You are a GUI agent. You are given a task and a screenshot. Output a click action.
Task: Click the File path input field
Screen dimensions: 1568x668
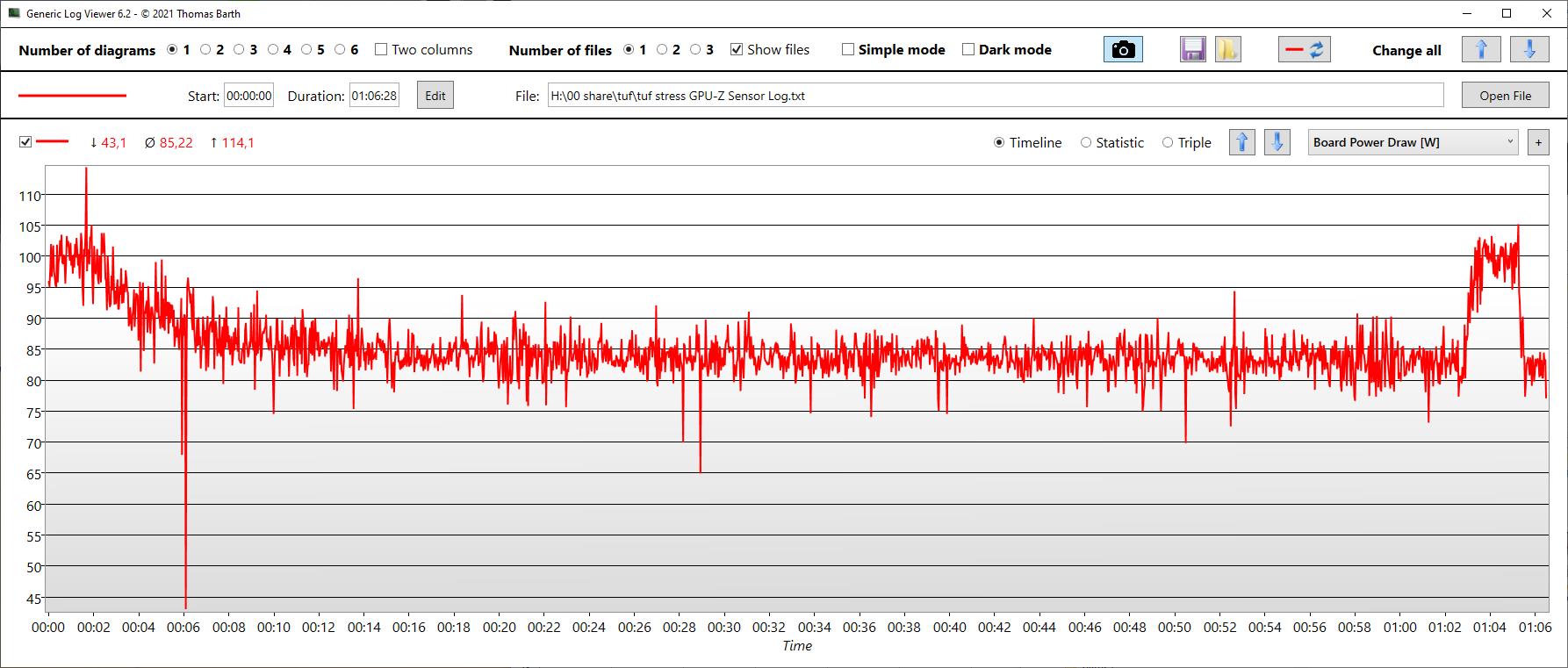994,96
